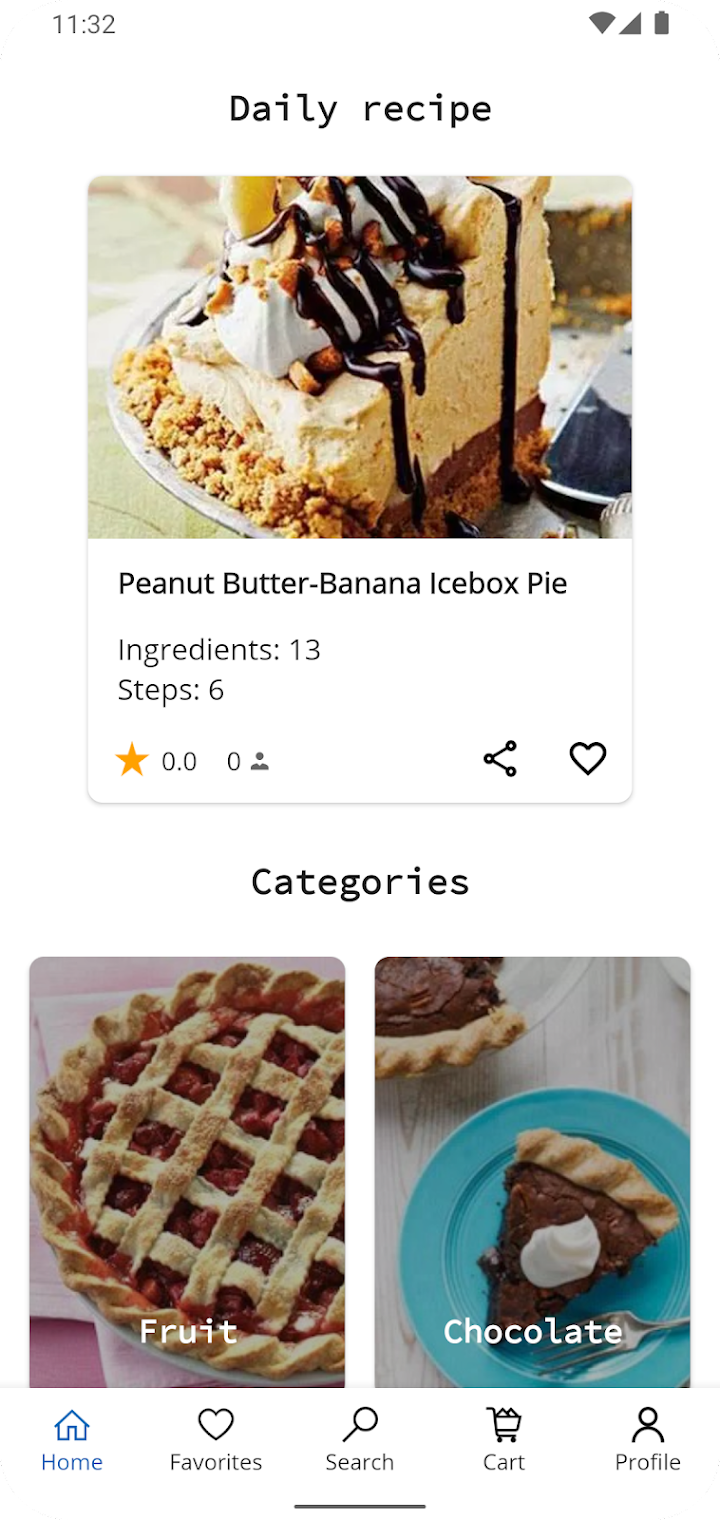Tap the battery icon in status bar
Image resolution: width=720 pixels, height=1520 pixels.
[x=661, y=23]
